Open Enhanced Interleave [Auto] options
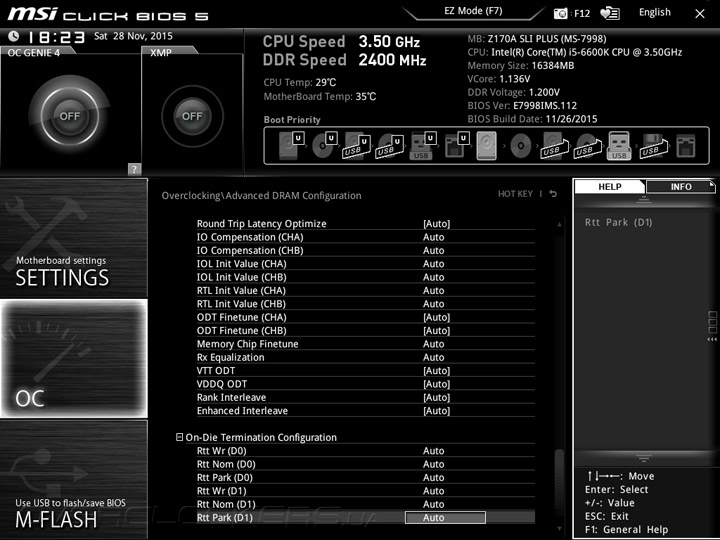The height and width of the screenshot is (540, 720). click(x=436, y=411)
